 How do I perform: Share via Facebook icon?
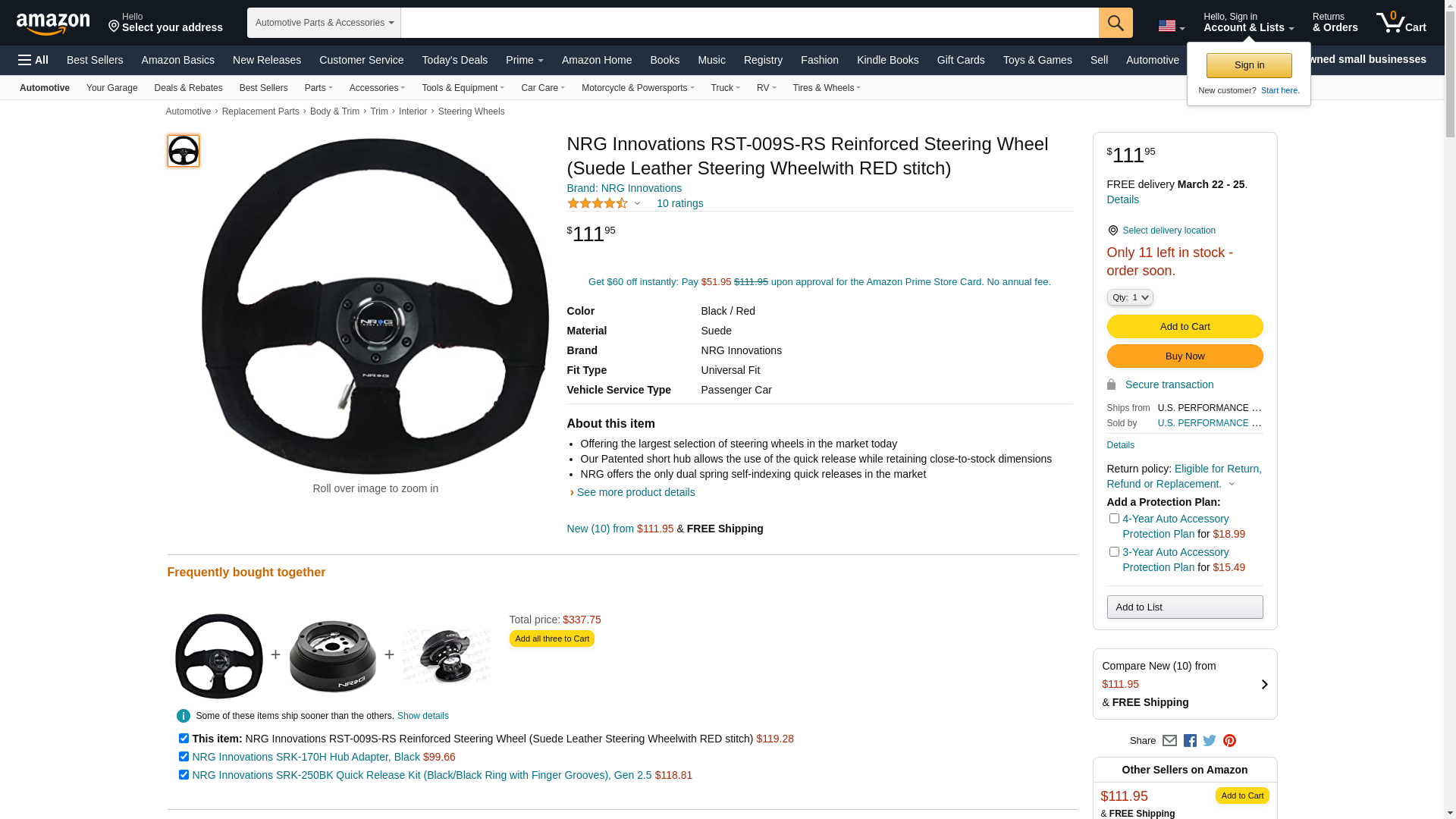pyautogui.click(x=1189, y=741)
